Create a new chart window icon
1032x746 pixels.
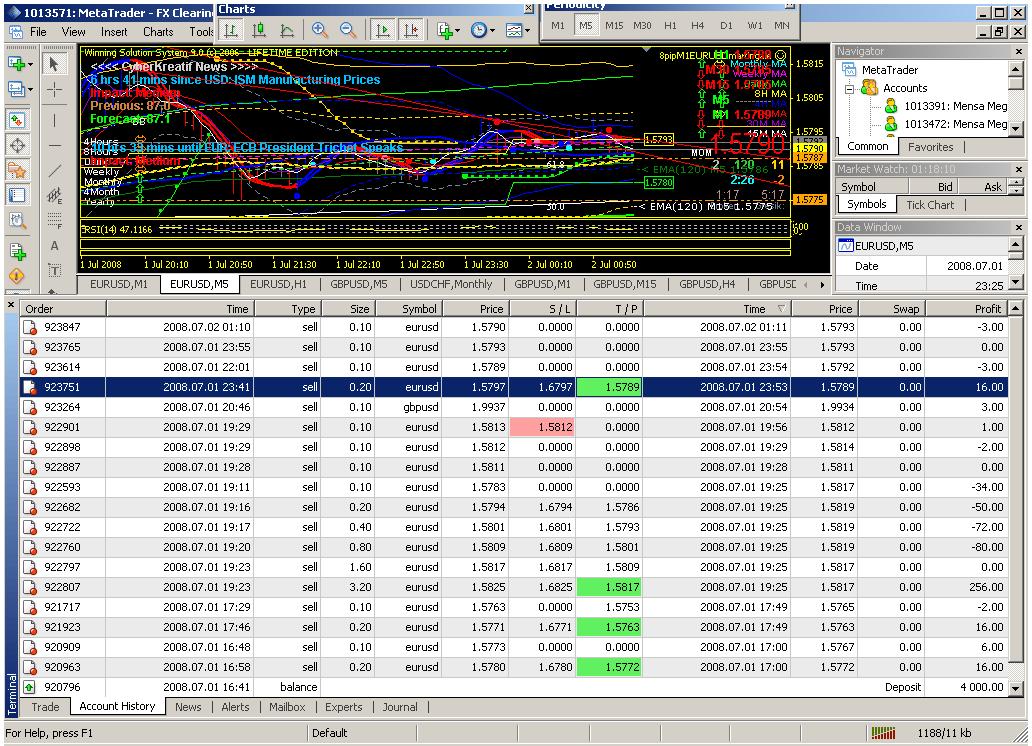pyautogui.click(x=16, y=64)
